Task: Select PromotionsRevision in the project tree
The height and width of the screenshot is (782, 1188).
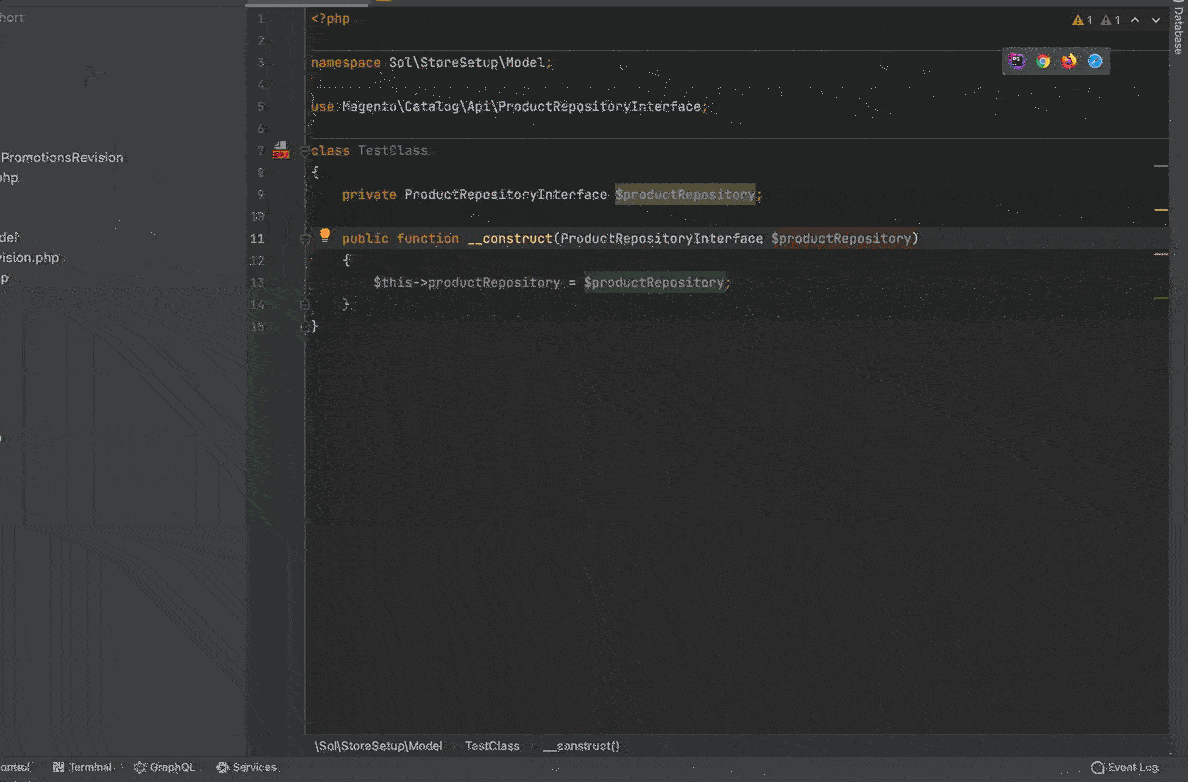Action: (62, 157)
